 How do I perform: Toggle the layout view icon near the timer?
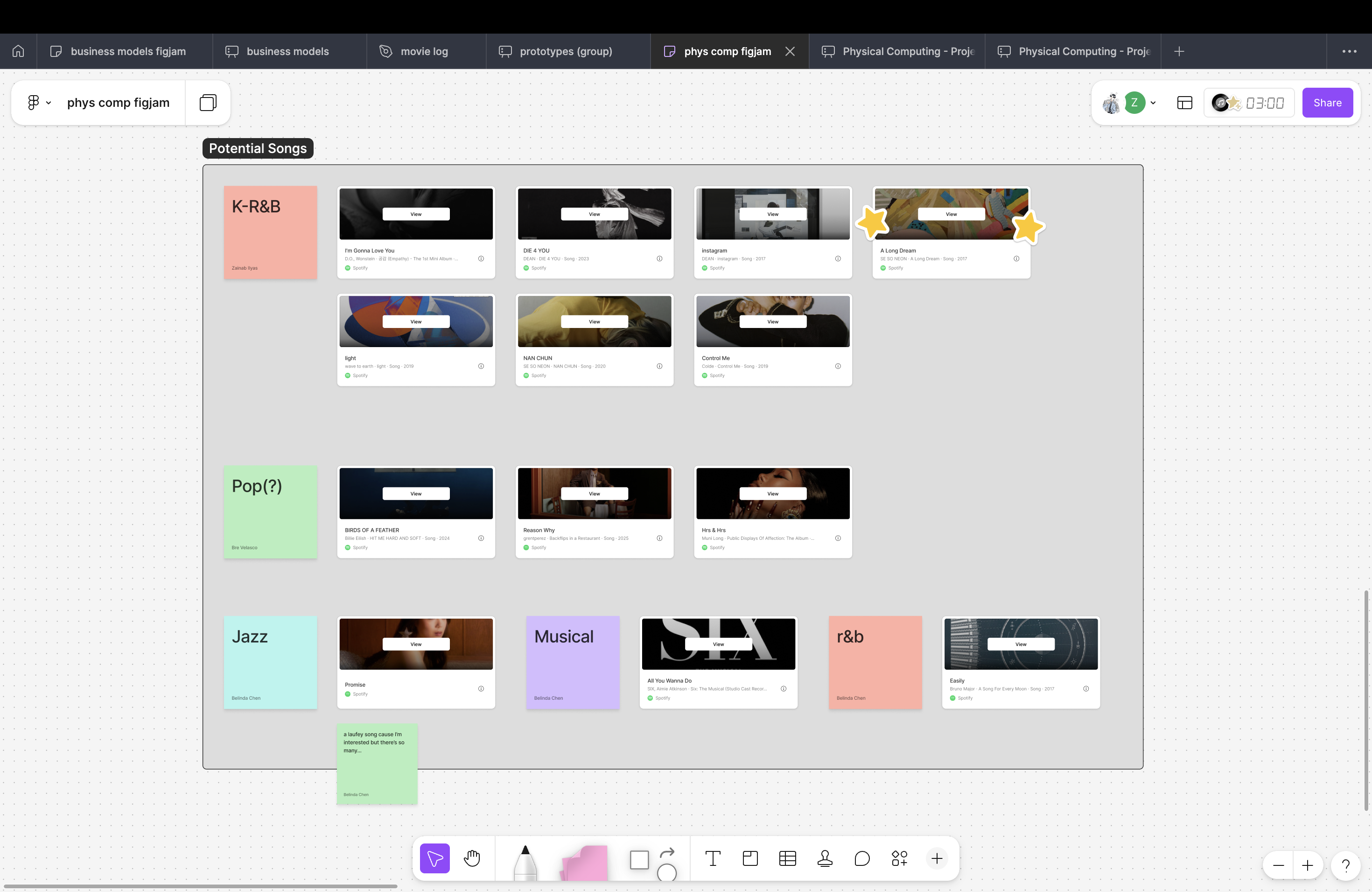point(1184,103)
